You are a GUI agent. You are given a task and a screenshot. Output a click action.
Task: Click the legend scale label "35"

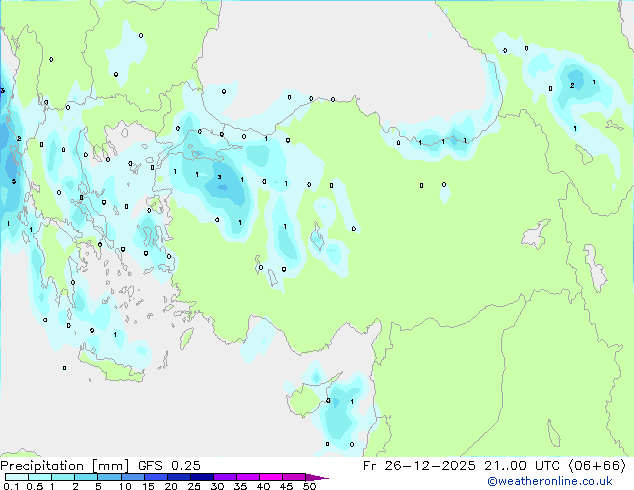pos(240,486)
